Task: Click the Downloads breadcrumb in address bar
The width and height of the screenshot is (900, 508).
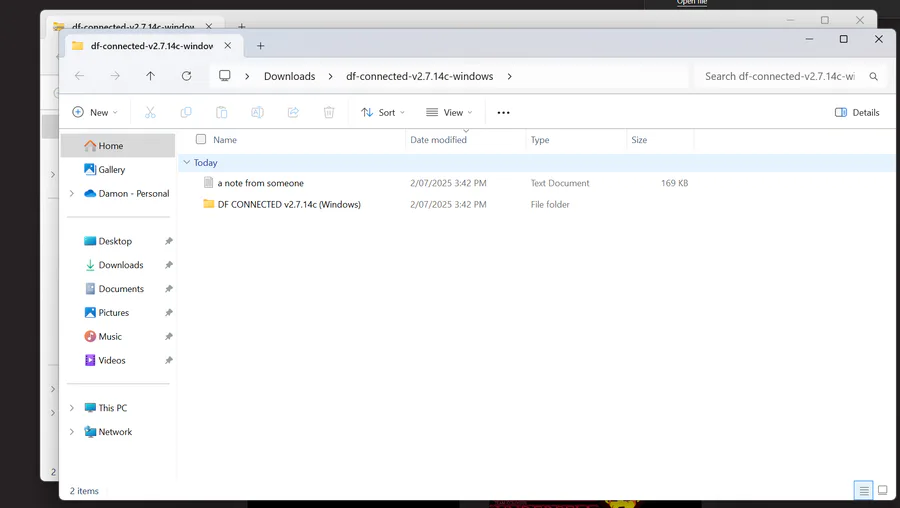Action: (289, 76)
